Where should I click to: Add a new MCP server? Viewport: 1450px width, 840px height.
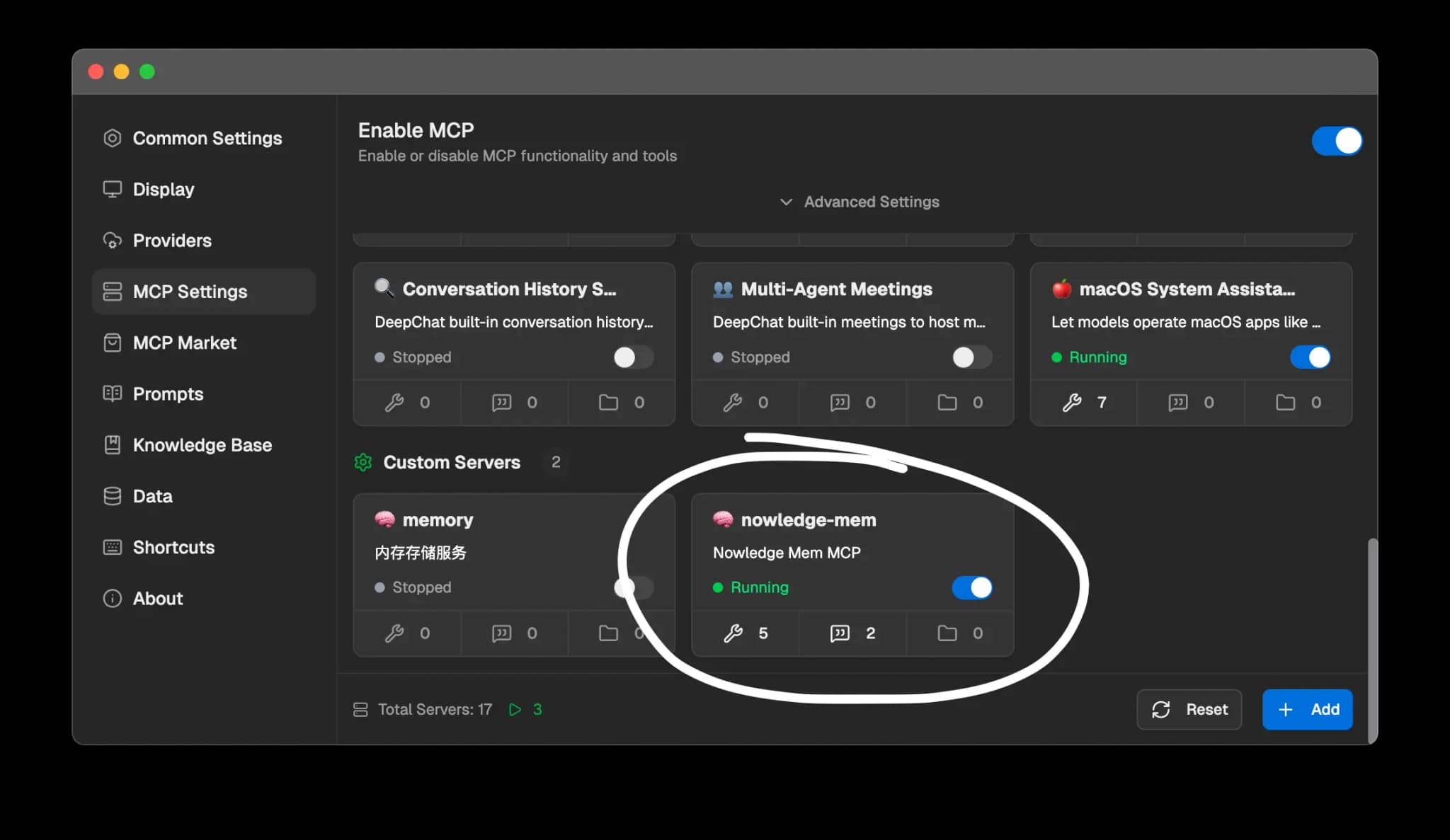(1307, 709)
